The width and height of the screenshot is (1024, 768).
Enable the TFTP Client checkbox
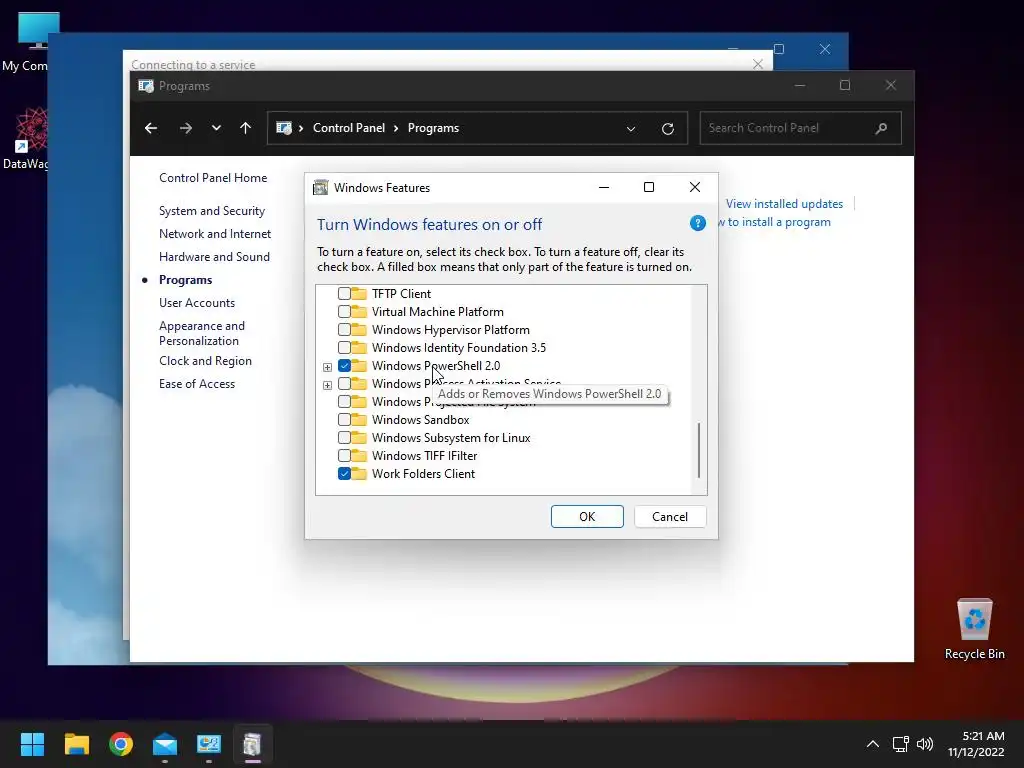(344, 293)
